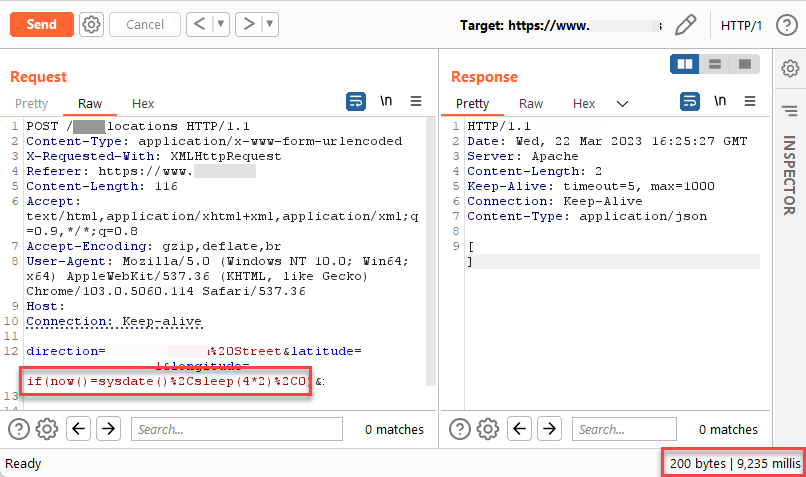The width and height of the screenshot is (806, 477).
Task: Open the Request Hex tab
Action: click(143, 104)
